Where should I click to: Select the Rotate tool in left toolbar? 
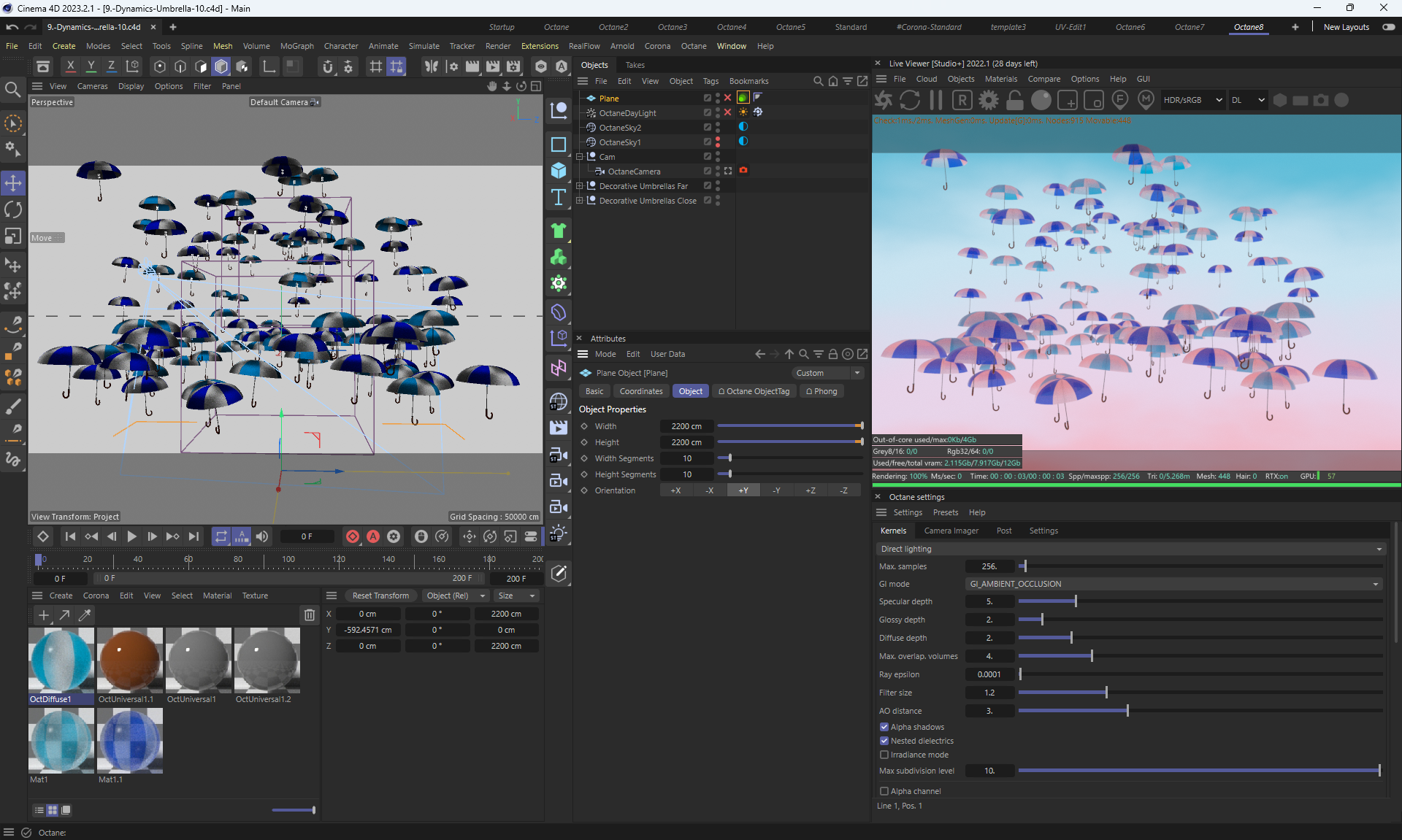[13, 210]
